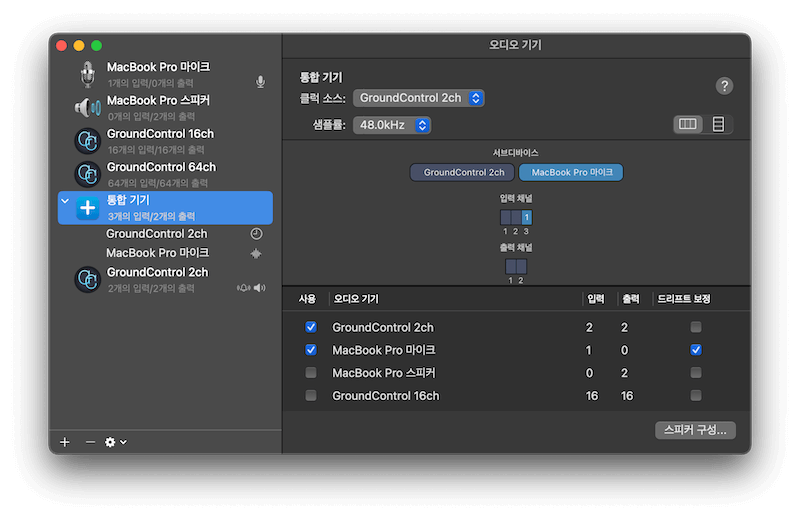800x519 pixels.
Task: Enable drift correction for MacBook Pro 스피커
Action: (x=695, y=373)
